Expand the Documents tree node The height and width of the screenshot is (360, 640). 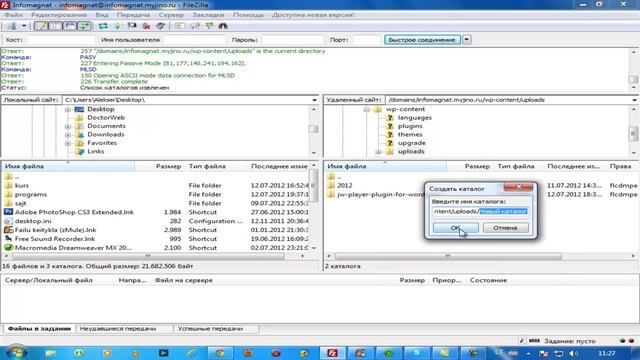pyautogui.click(x=68, y=127)
